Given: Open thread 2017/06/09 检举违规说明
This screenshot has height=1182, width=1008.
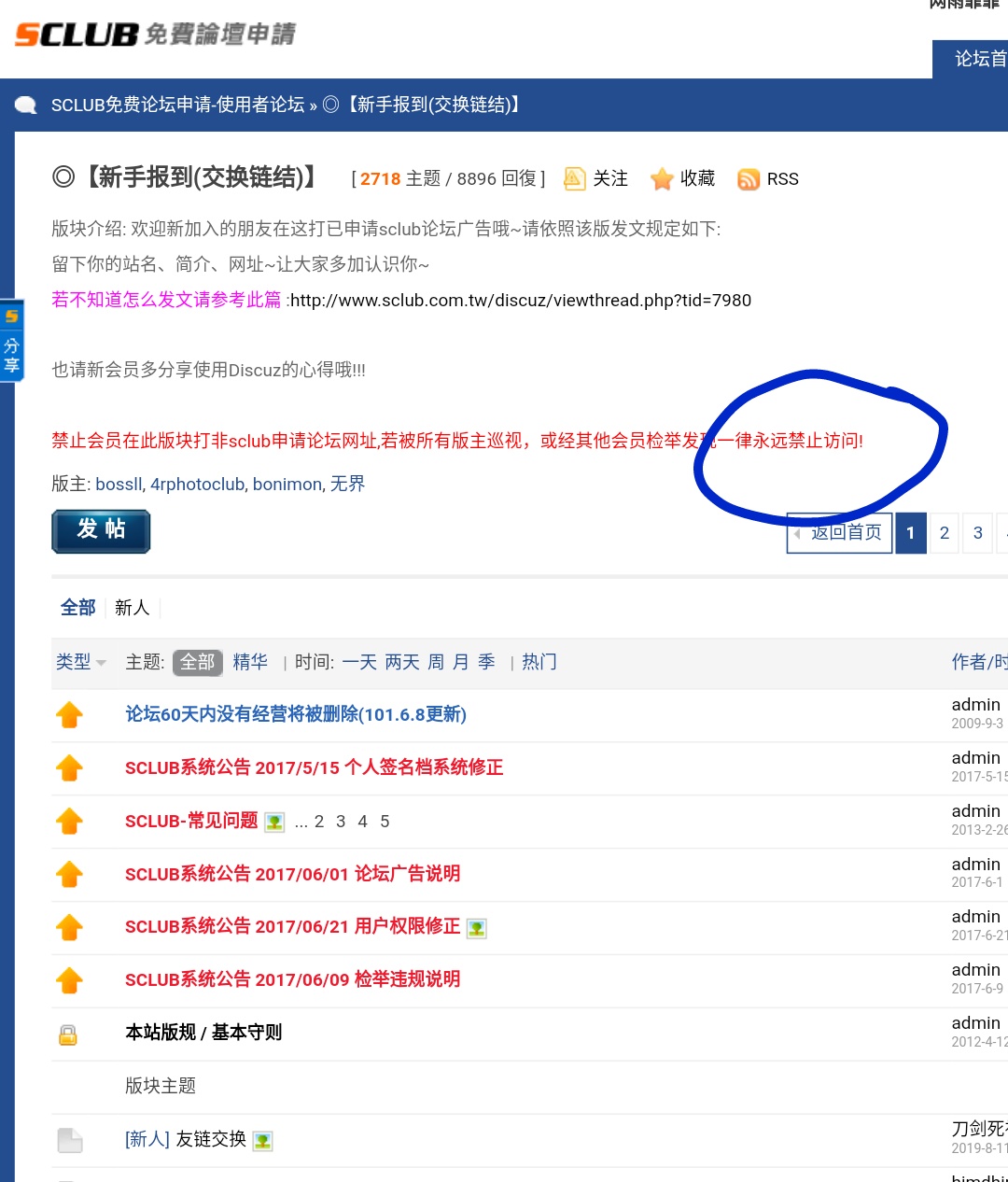Looking at the screenshot, I should [x=292, y=979].
